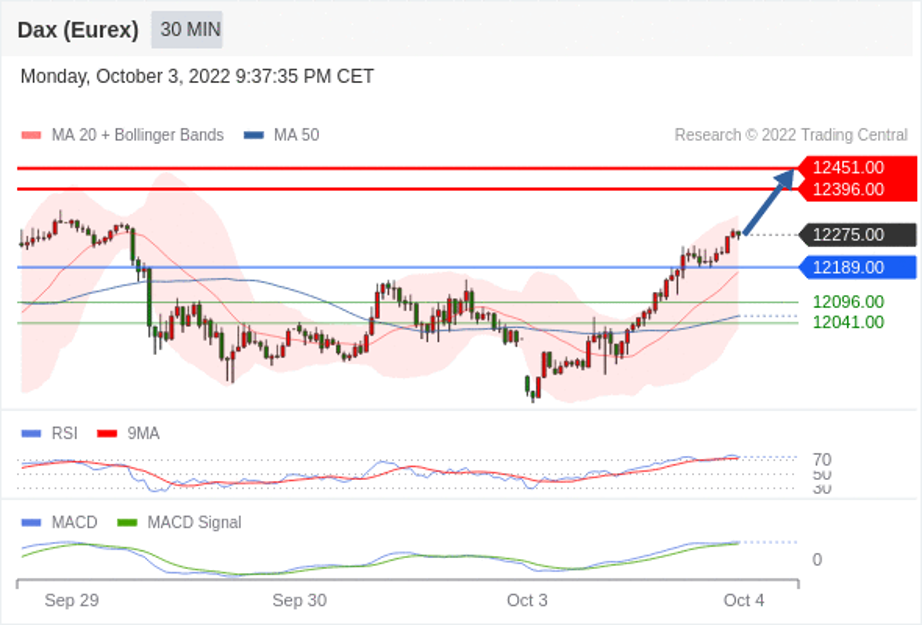This screenshot has height=625, width=922.
Task: Click the RSI legend swatch
Action: (x=31, y=434)
